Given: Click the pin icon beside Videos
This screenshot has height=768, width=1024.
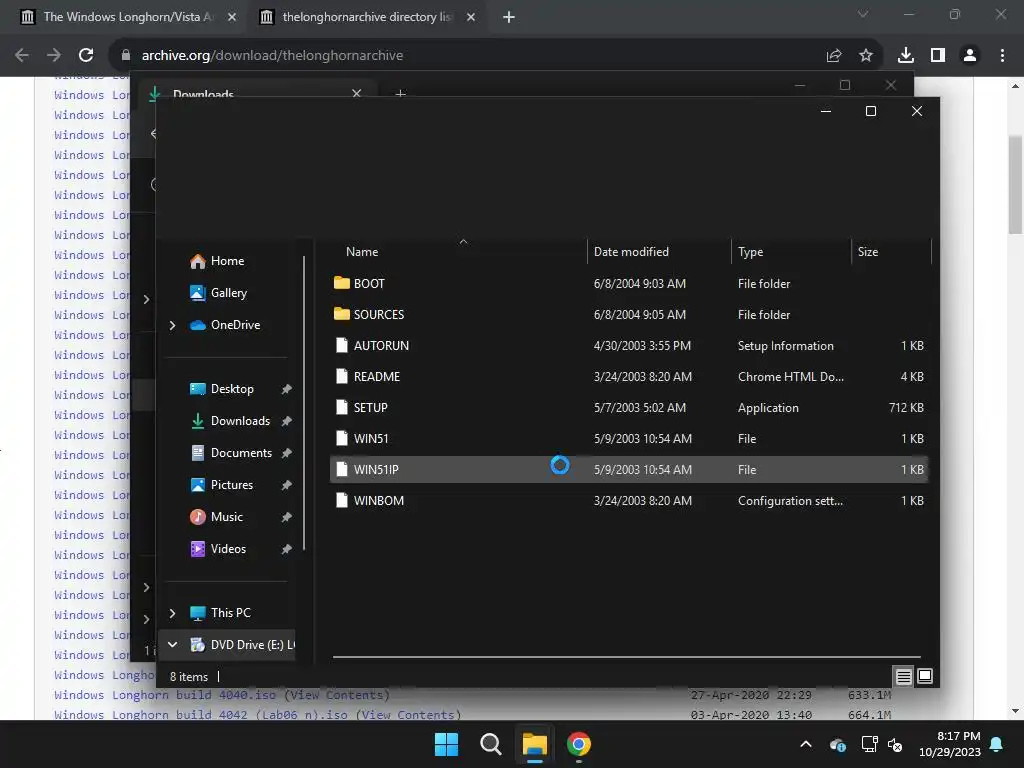Looking at the screenshot, I should (286, 549).
